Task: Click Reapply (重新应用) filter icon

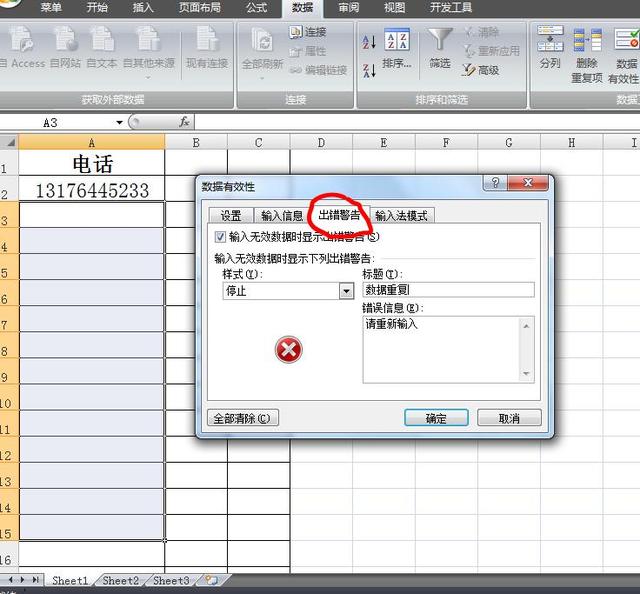Action: (x=491, y=51)
